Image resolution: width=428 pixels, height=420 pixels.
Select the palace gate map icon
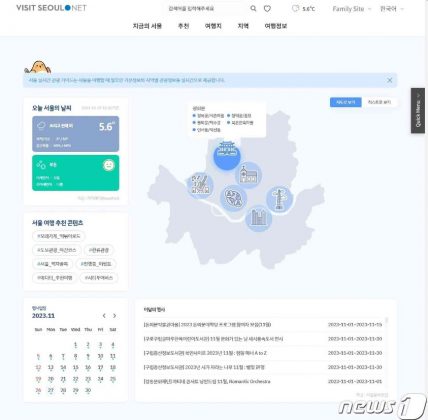(x=227, y=155)
